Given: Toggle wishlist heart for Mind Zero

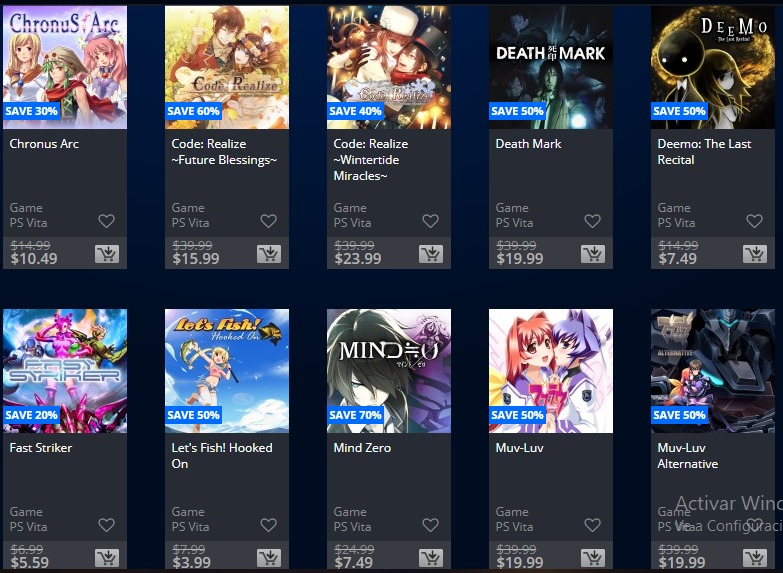Looking at the screenshot, I should click(x=430, y=525).
